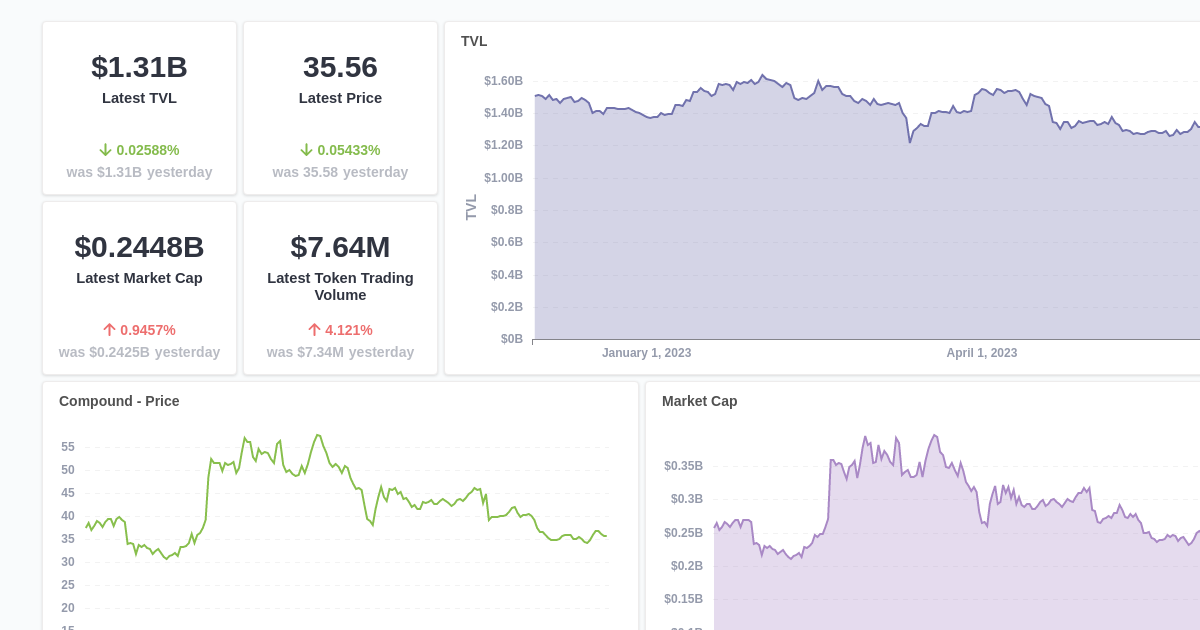
Task: Click the Compound - Price chart heading
Action: pyautogui.click(x=118, y=401)
